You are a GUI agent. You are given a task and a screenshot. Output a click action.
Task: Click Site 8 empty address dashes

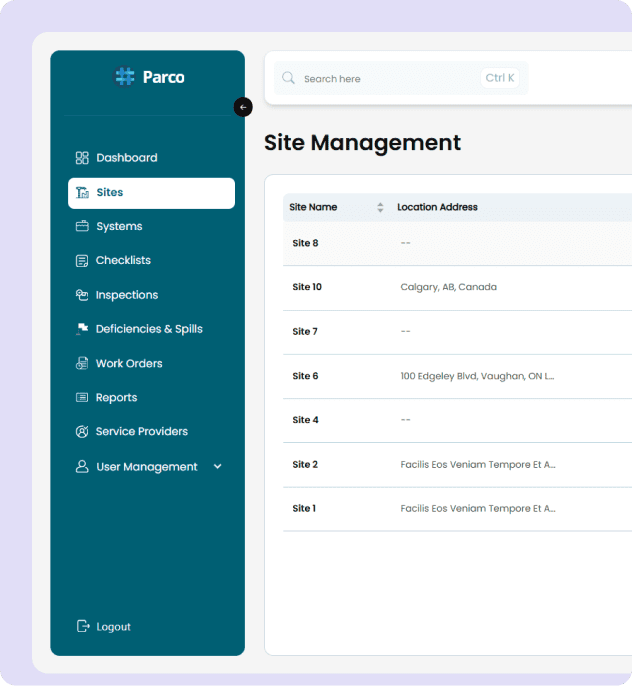click(x=406, y=243)
